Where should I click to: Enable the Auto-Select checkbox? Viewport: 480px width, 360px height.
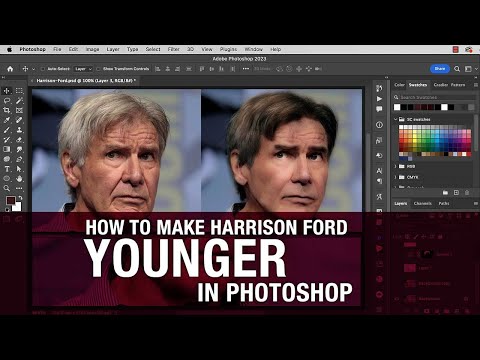pyautogui.click(x=42, y=69)
